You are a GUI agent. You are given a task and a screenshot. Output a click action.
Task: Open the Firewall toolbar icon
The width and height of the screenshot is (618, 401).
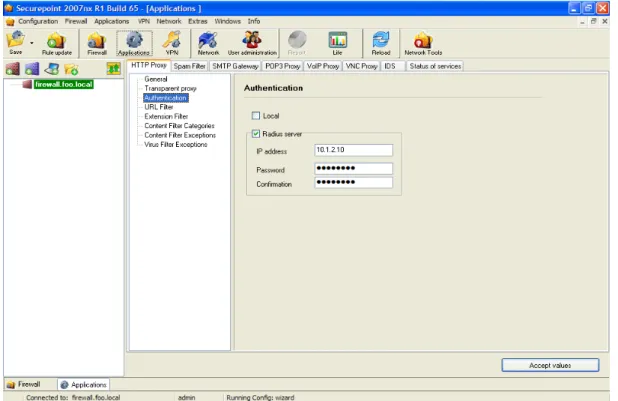[x=97, y=43]
